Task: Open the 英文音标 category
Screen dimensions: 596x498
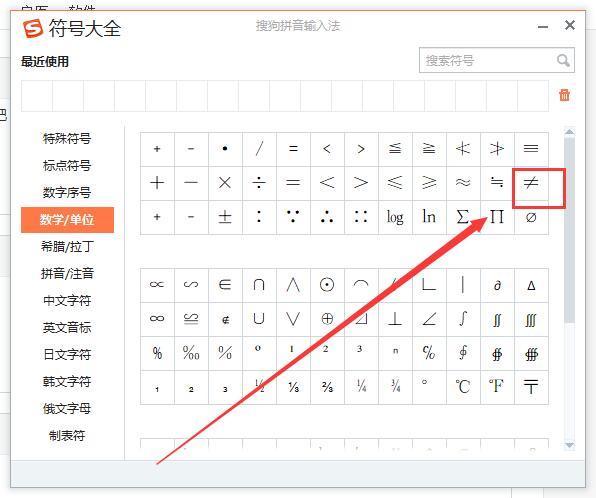Action: (67, 327)
